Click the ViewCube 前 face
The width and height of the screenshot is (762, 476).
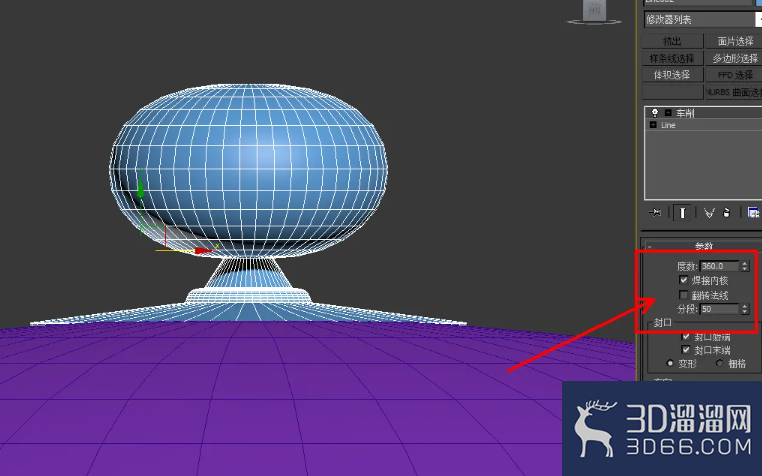[x=594, y=9]
